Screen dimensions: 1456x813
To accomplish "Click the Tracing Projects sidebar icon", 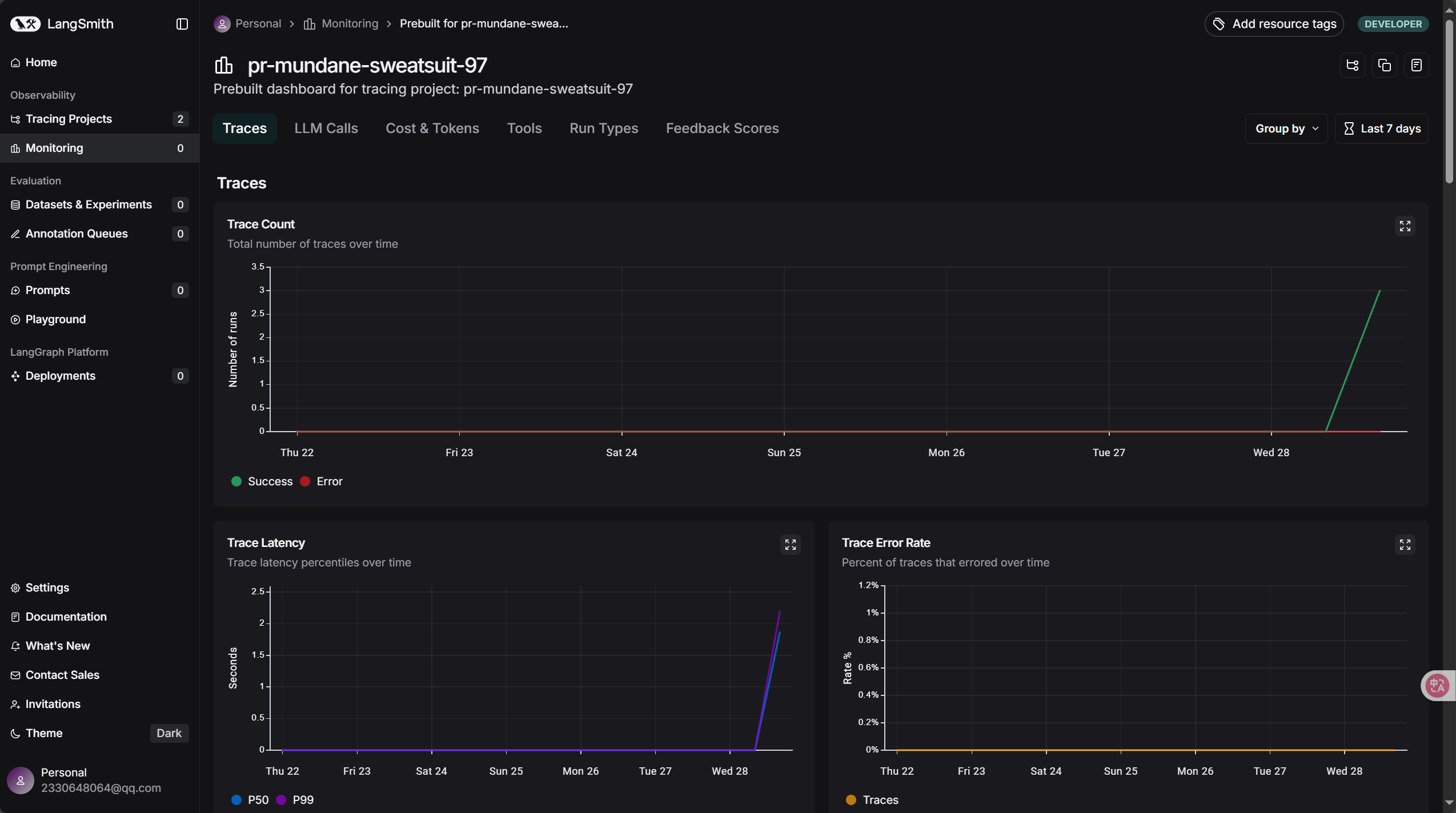I will point(15,119).
